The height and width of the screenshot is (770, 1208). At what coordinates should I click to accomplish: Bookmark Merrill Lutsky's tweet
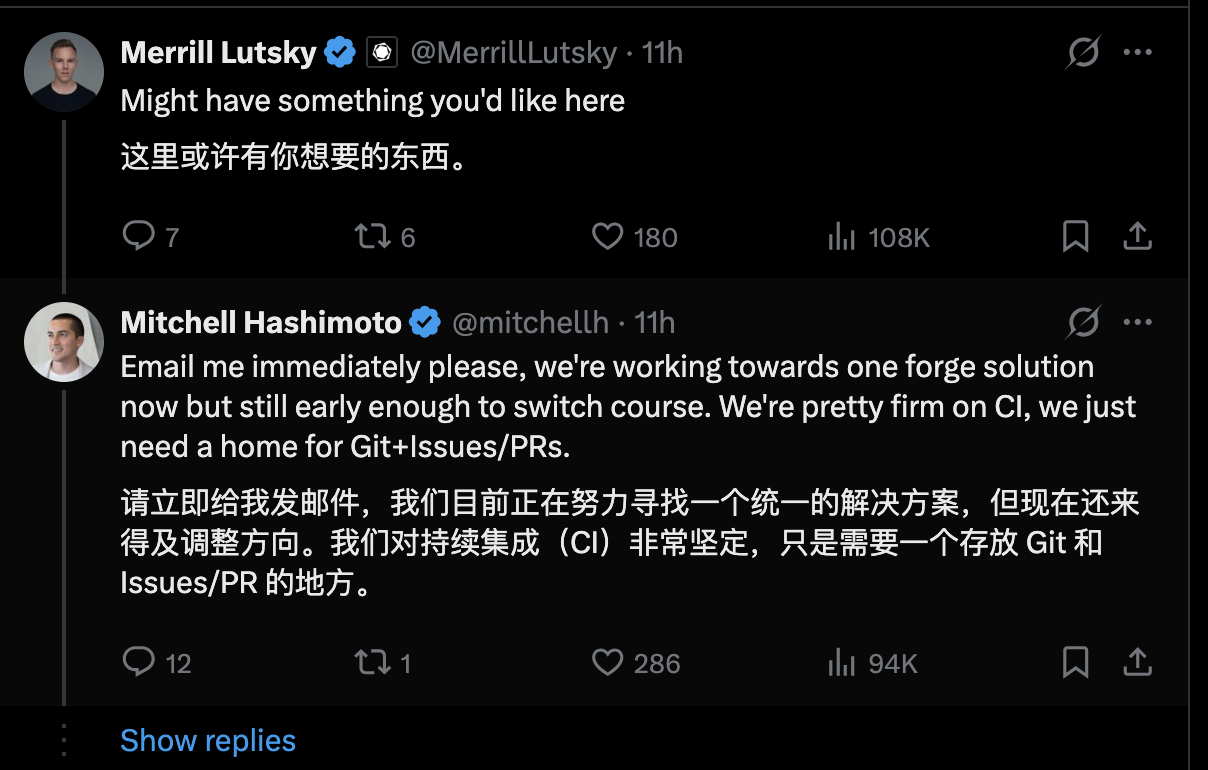click(1076, 237)
